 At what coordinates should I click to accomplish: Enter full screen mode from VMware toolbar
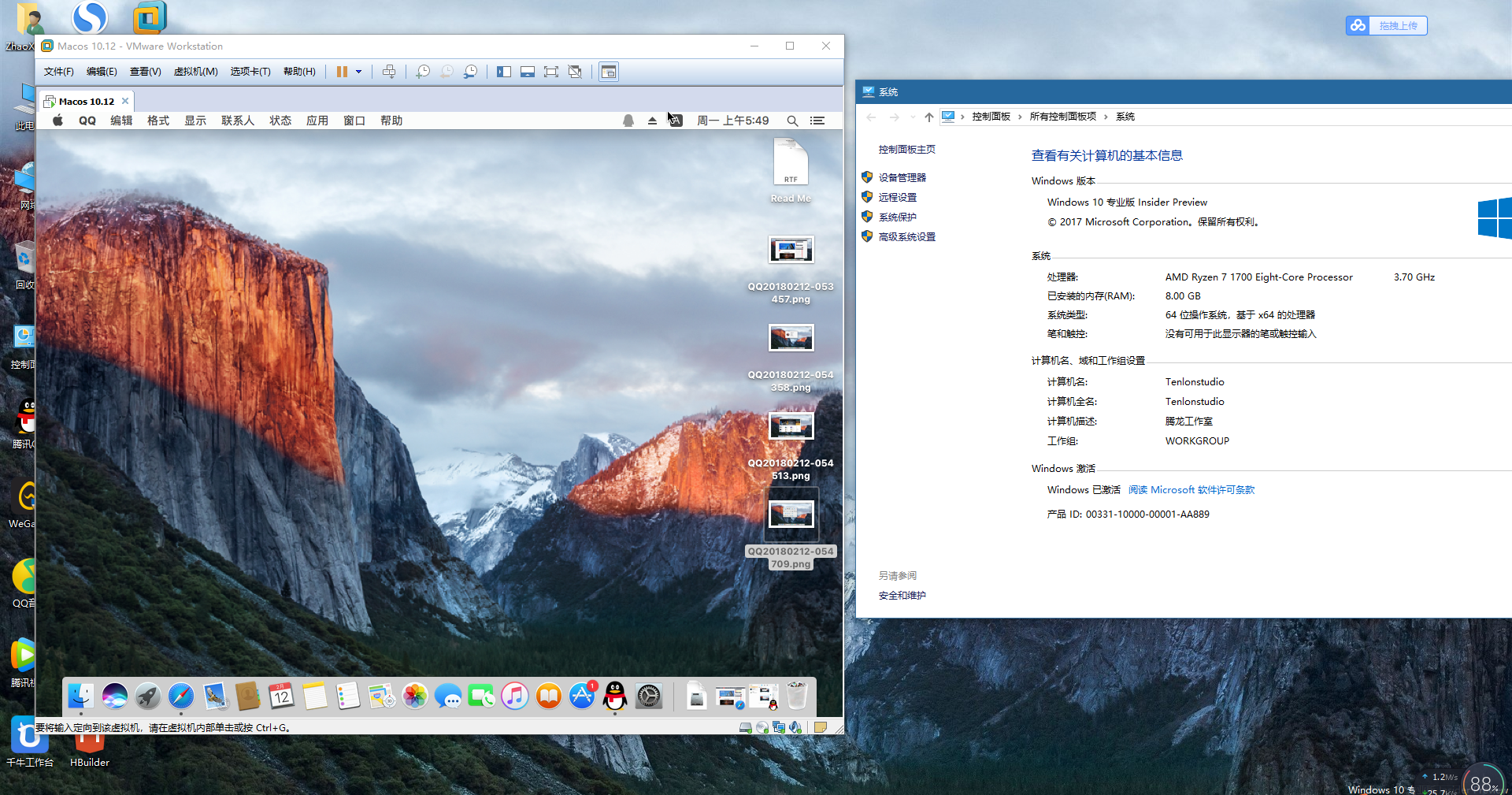pyautogui.click(x=551, y=72)
